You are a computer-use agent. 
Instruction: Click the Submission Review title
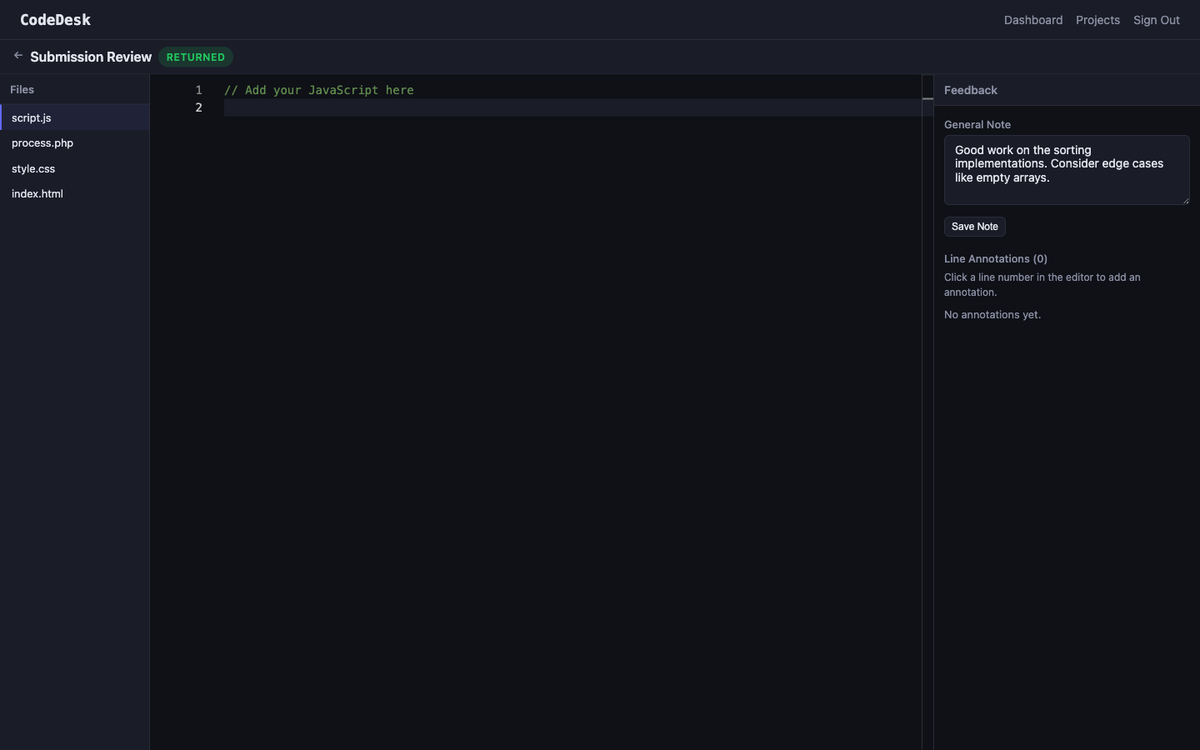tap(91, 57)
